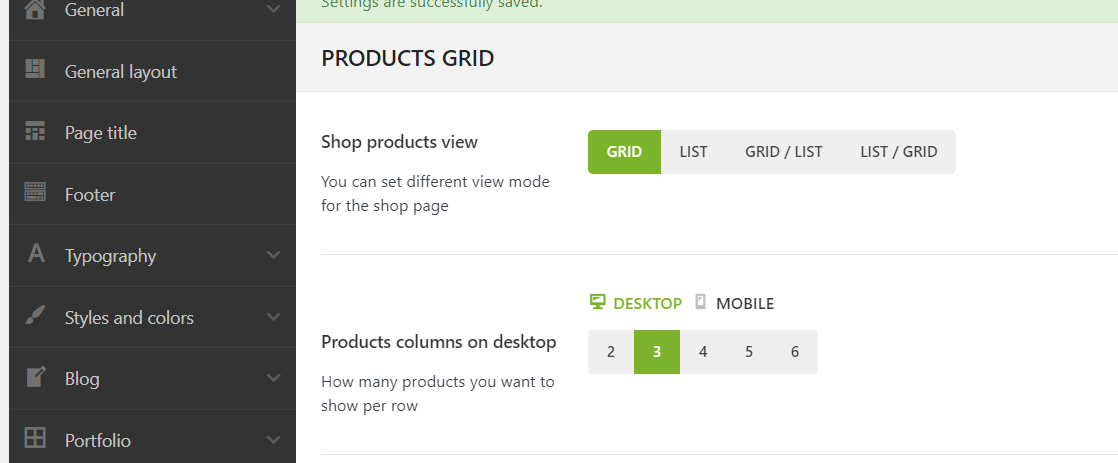This screenshot has height=463, width=1118.
Task: Click the Typography letter A icon
Action: tap(36, 254)
